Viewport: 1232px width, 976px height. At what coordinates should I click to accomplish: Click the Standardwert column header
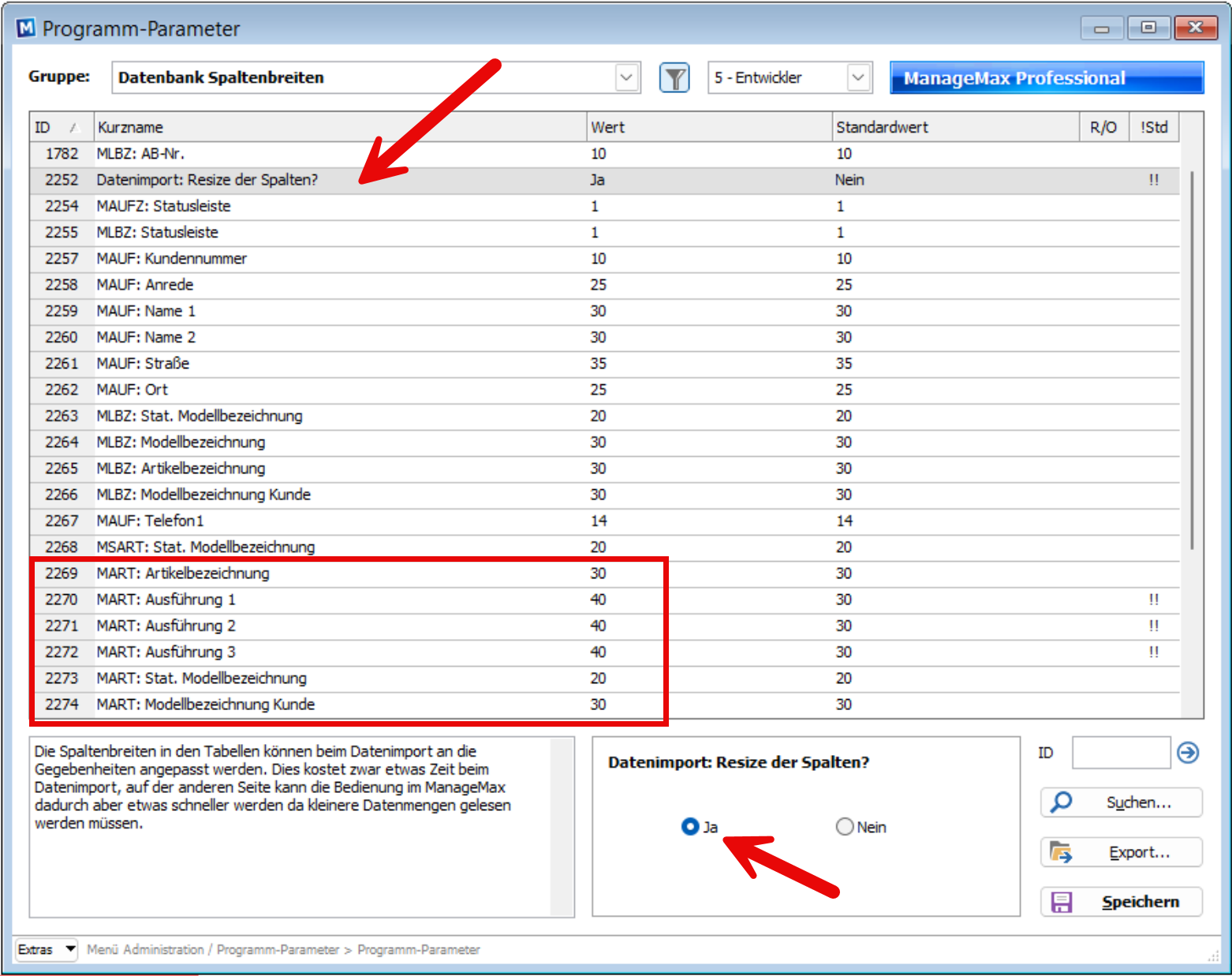coord(954,127)
